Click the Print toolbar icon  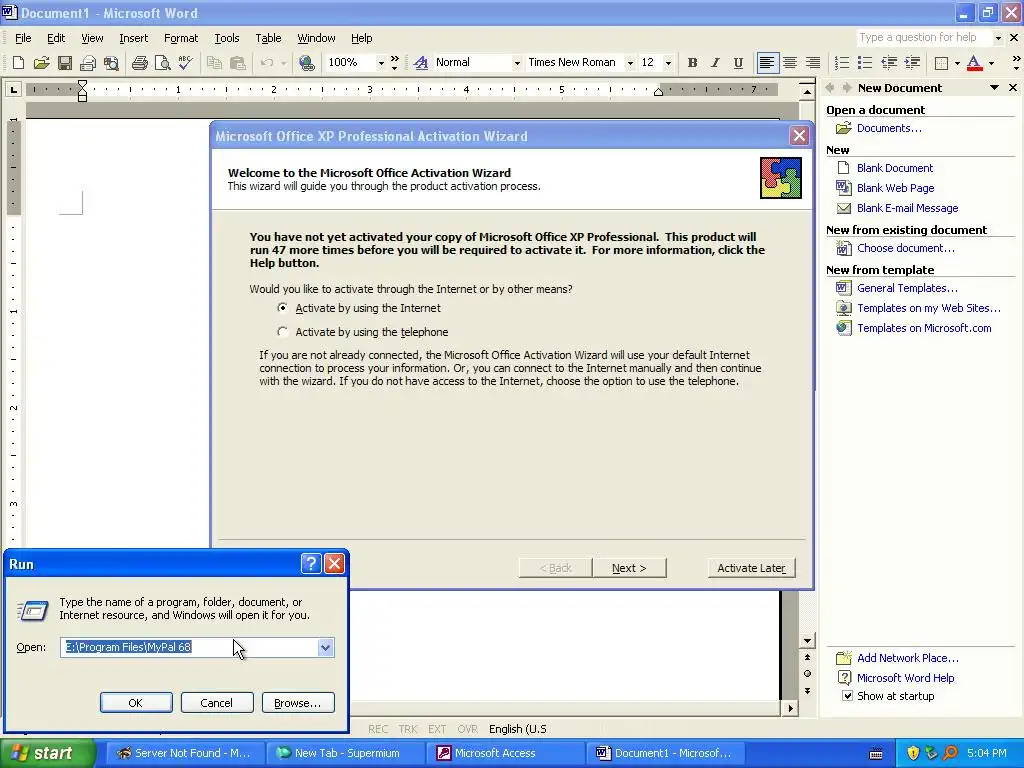[x=139, y=63]
